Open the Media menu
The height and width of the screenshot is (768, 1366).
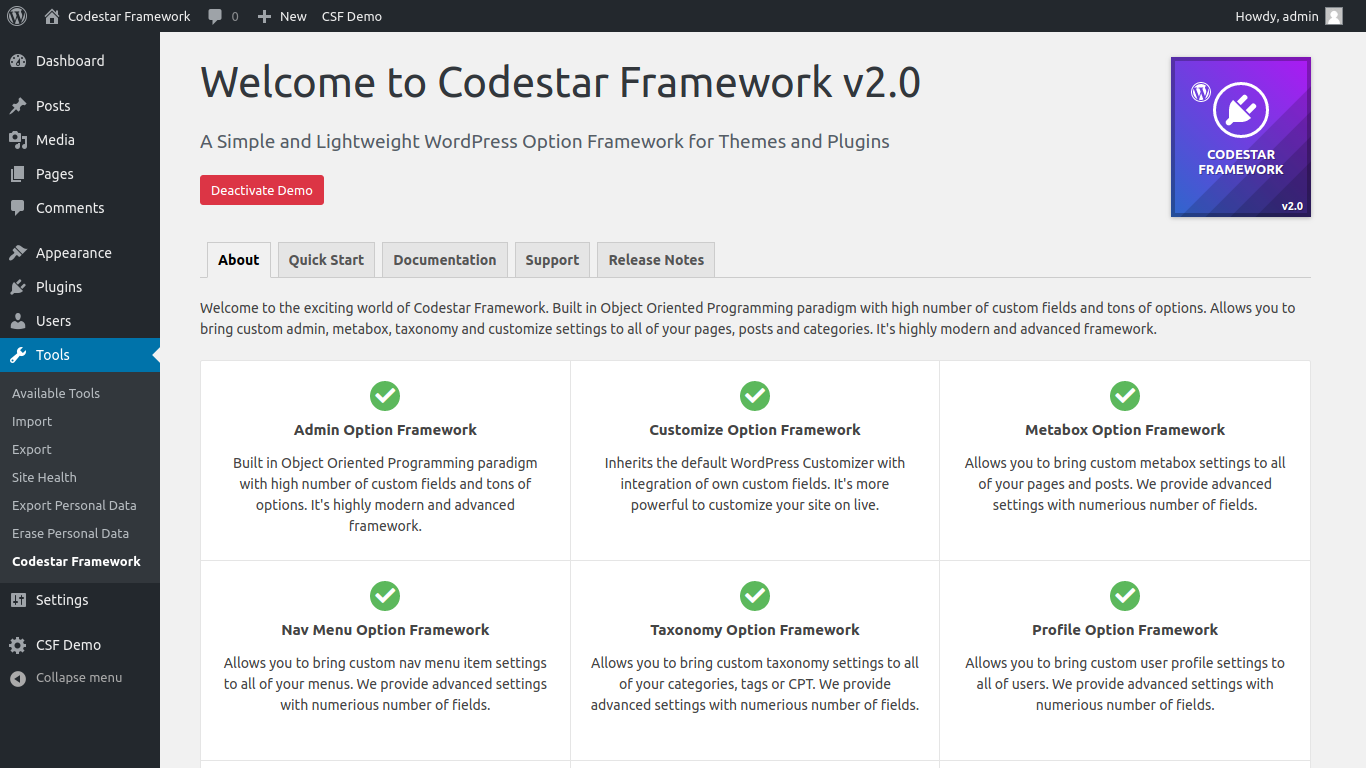tap(55, 140)
